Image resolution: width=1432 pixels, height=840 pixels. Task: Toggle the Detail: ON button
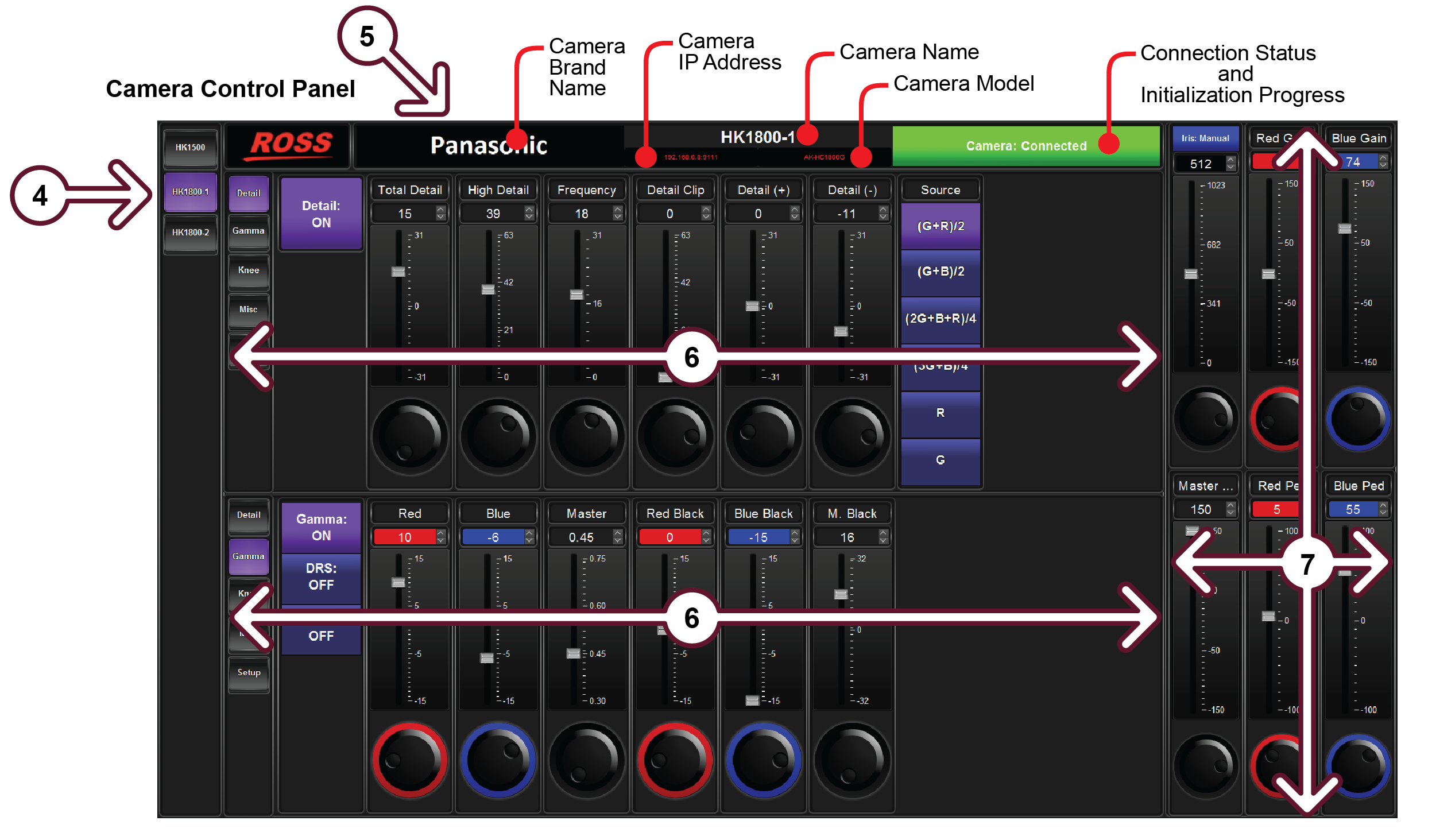321,214
